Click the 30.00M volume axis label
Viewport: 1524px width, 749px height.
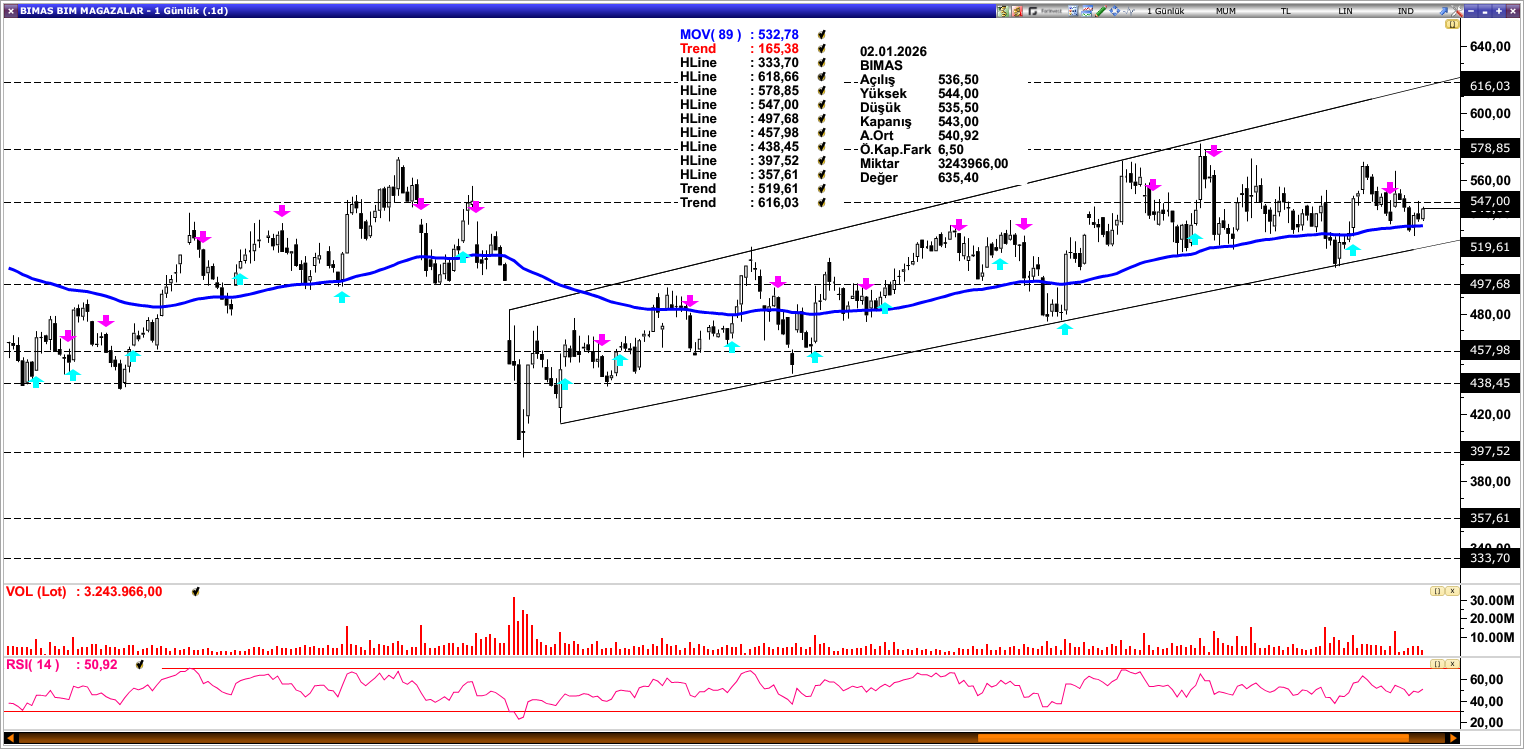coord(1490,600)
